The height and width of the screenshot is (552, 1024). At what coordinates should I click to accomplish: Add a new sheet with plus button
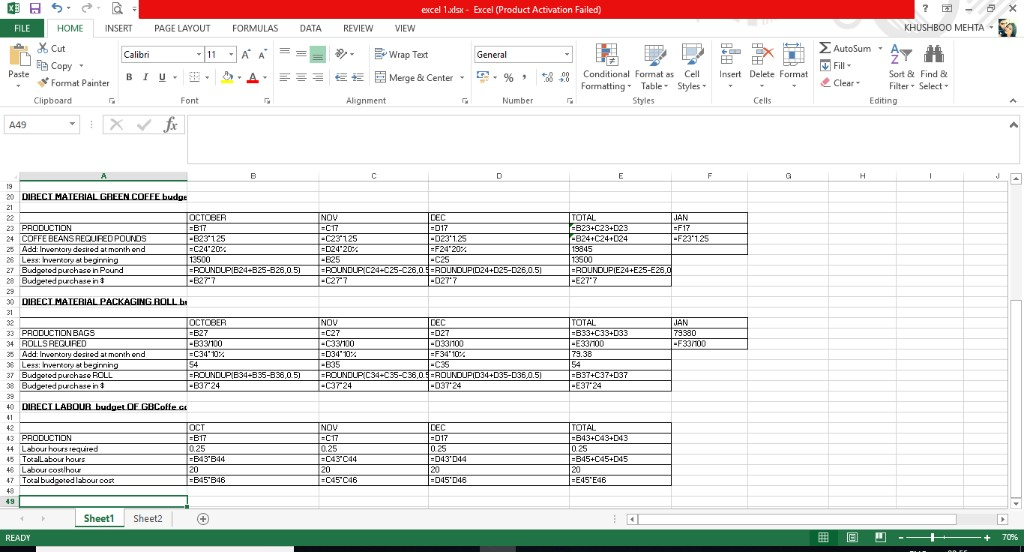point(203,519)
